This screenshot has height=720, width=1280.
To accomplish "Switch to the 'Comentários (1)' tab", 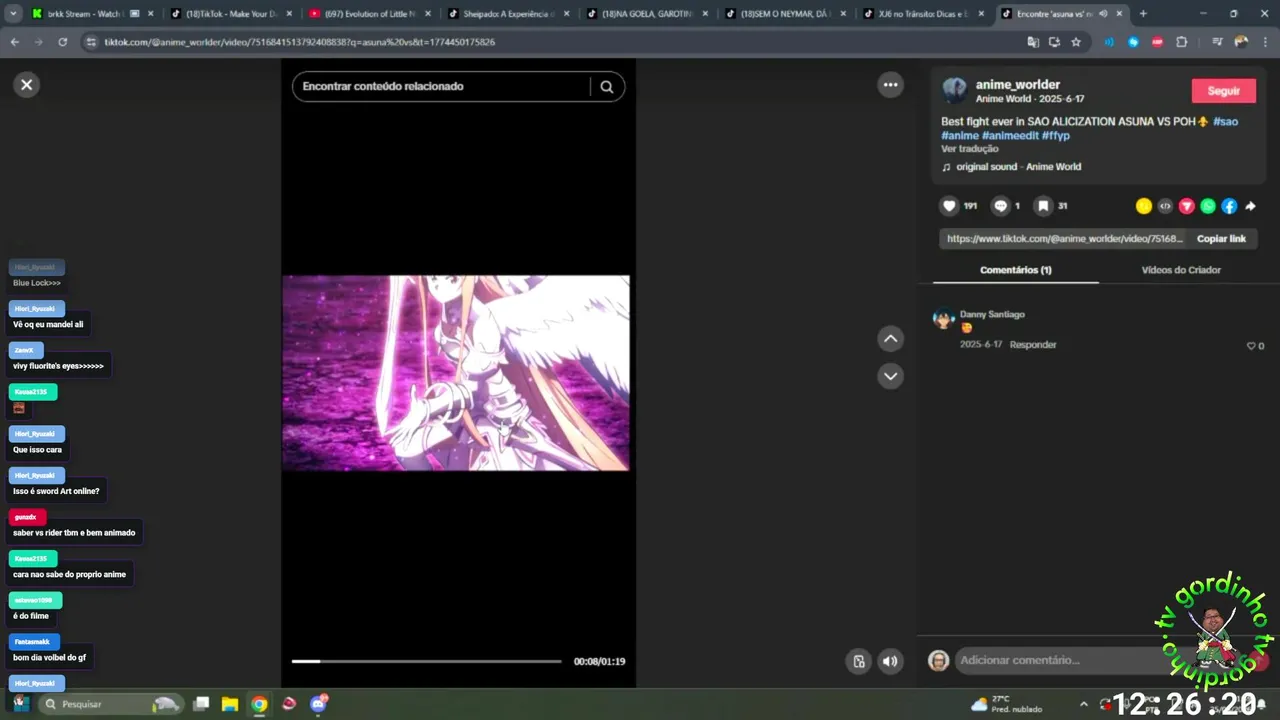I will (1015, 270).
